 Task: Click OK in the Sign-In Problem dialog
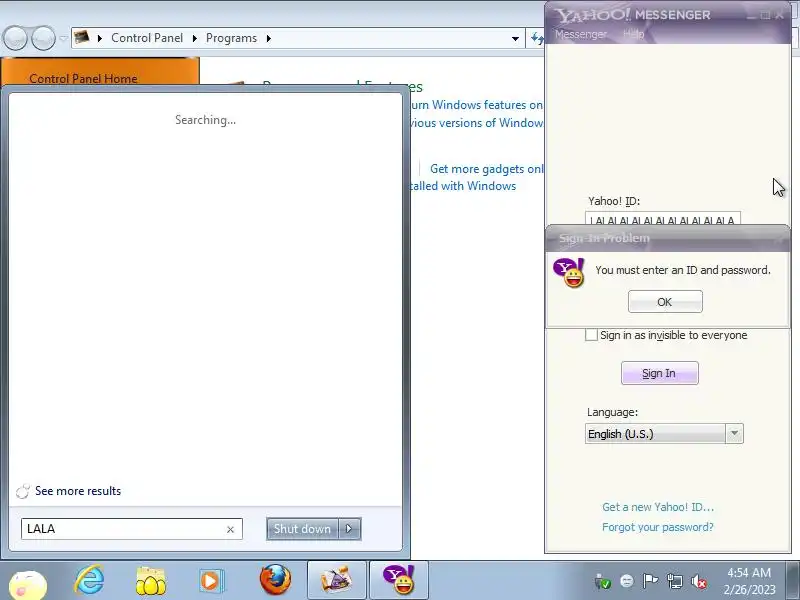pos(665,302)
